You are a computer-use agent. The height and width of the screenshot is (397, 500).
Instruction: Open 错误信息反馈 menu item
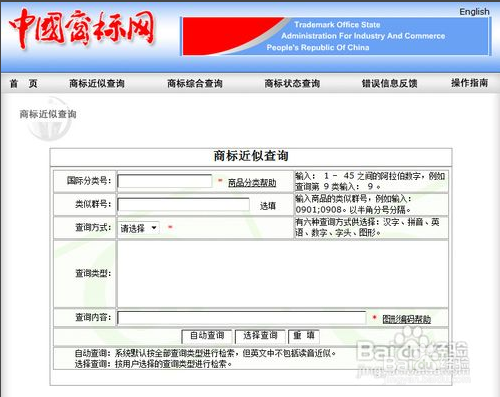pyautogui.click(x=389, y=83)
